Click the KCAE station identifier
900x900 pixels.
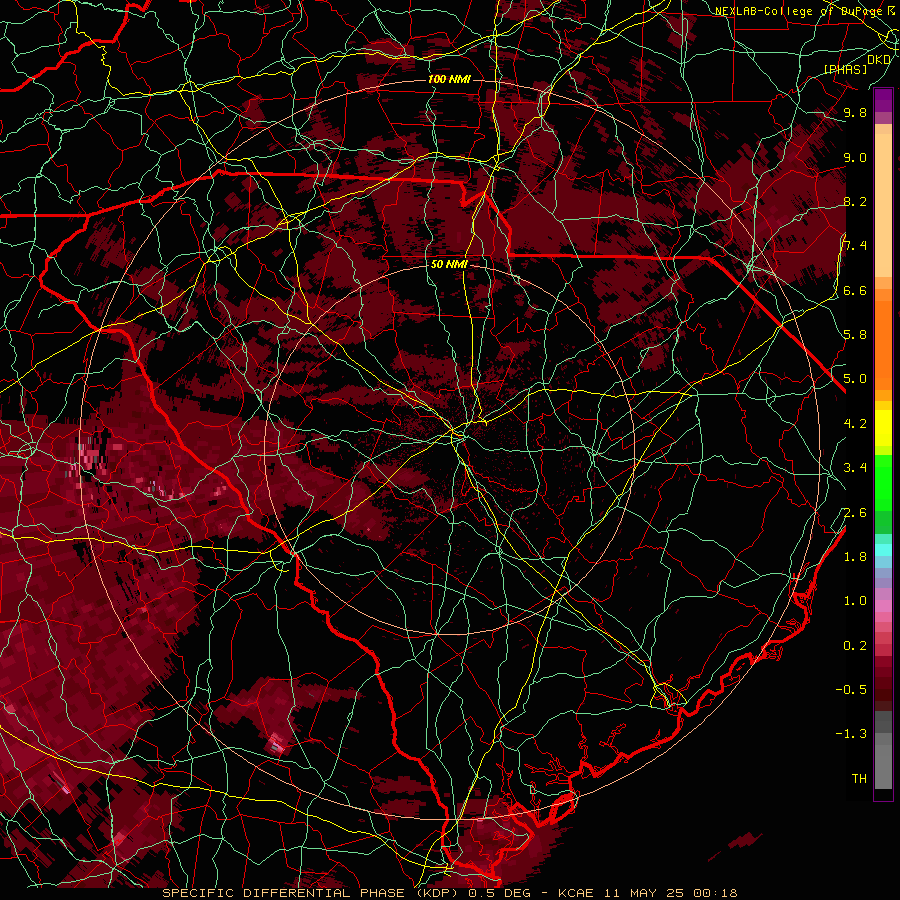578,893
